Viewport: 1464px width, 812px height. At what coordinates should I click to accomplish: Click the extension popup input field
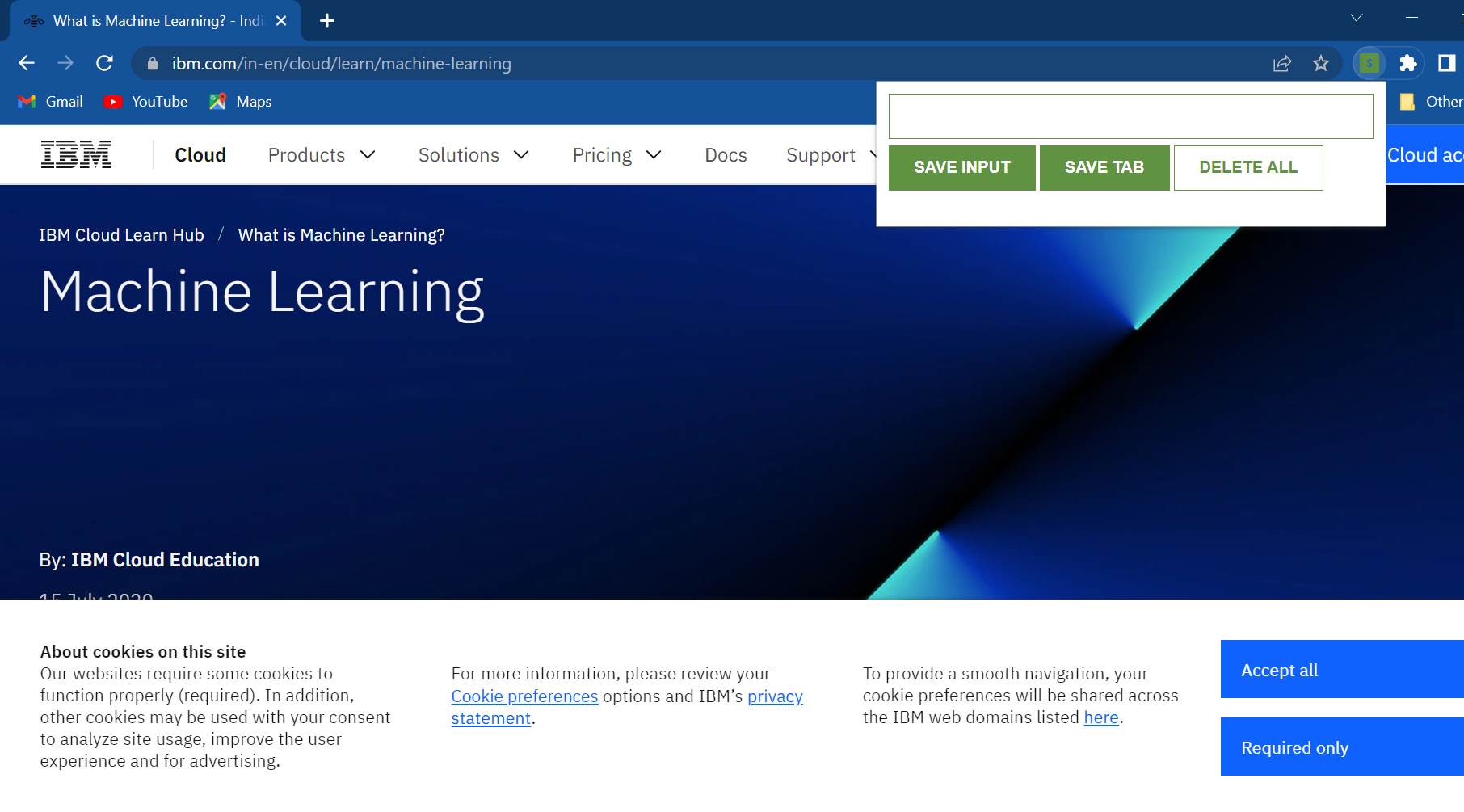coord(1130,115)
